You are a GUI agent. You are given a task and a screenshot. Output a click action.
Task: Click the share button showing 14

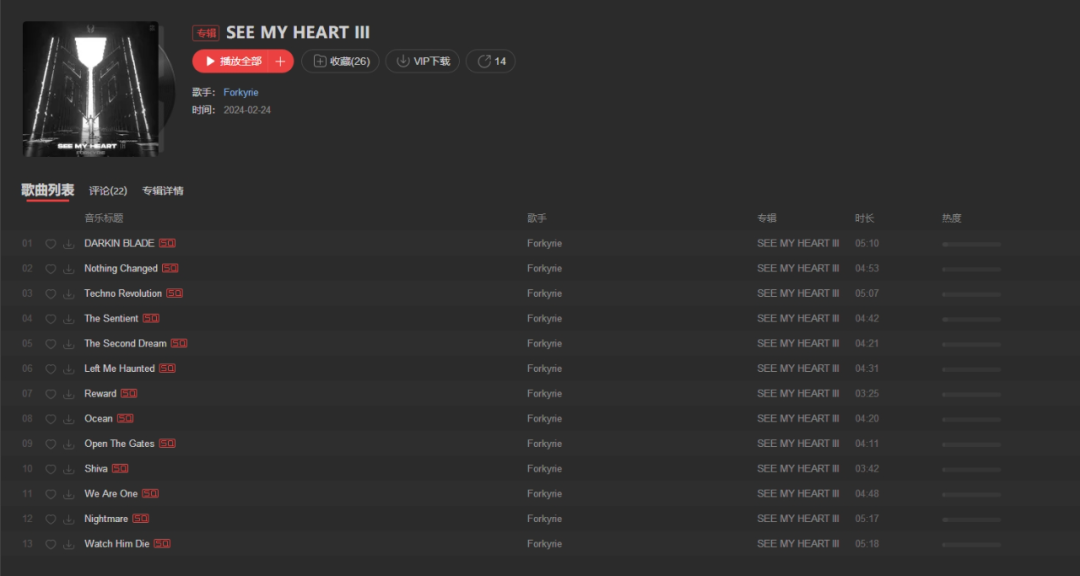click(490, 61)
